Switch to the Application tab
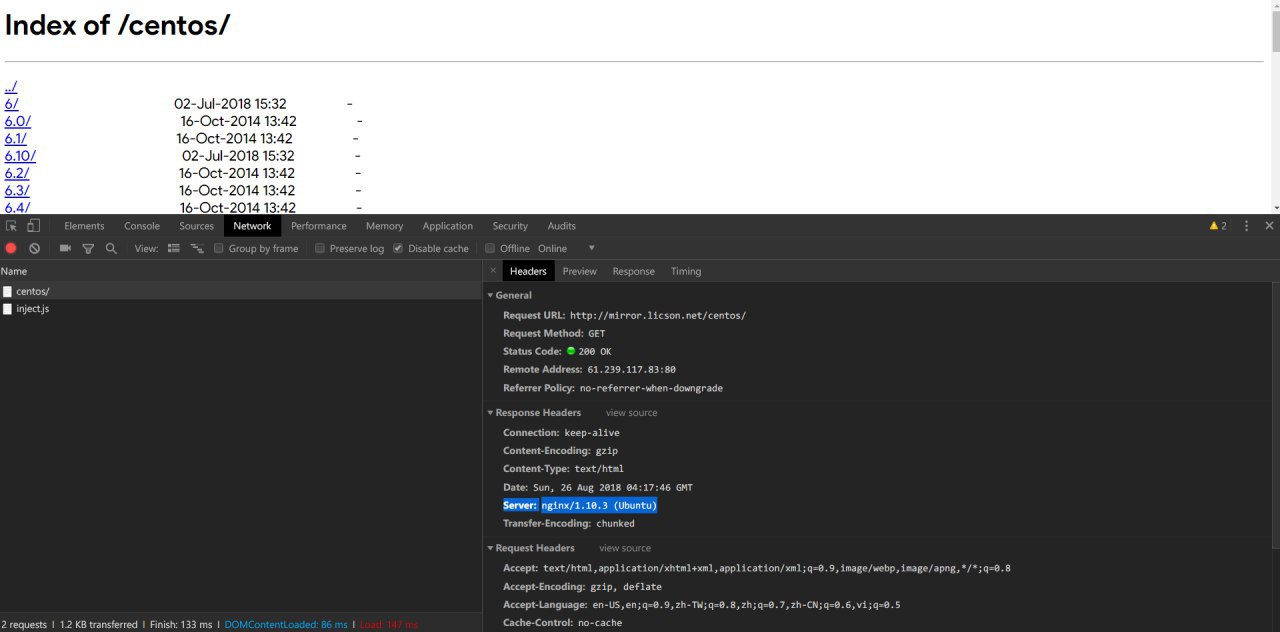Screen dimensions: 1280x632 447,226
